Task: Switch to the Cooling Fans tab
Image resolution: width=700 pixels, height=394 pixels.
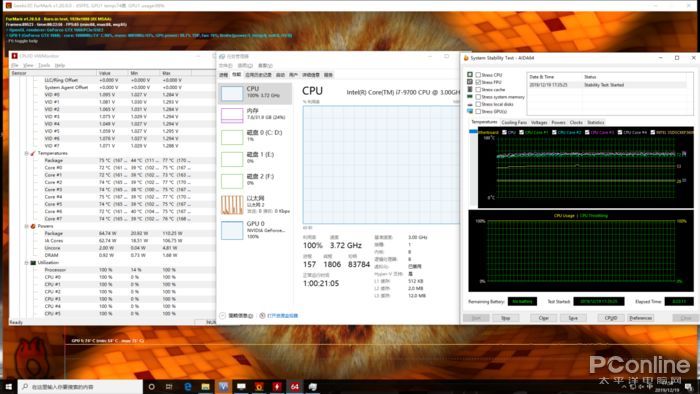Action: [x=514, y=122]
